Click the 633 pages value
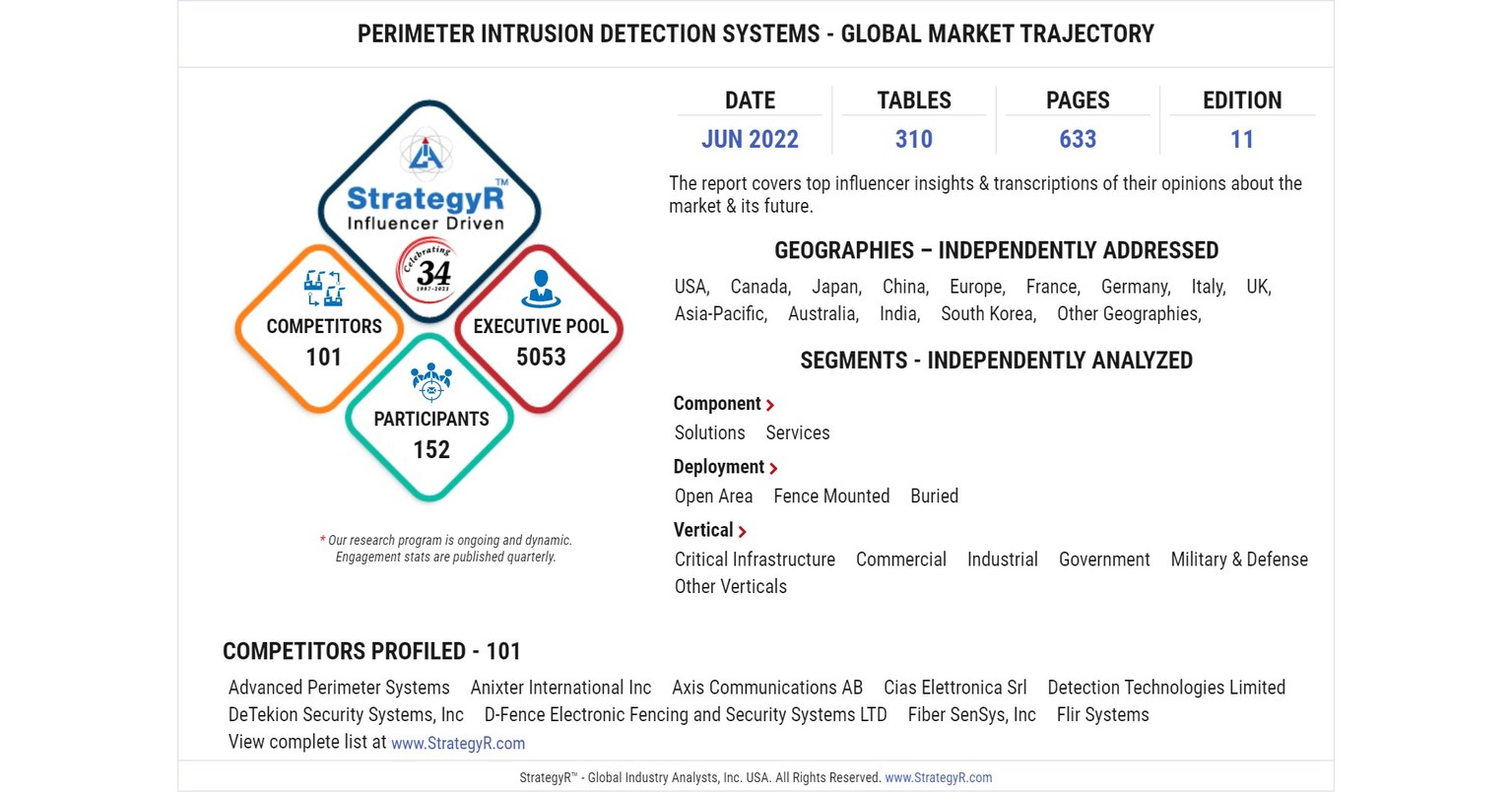Viewport: 1512px width, 792px height. tap(1078, 139)
